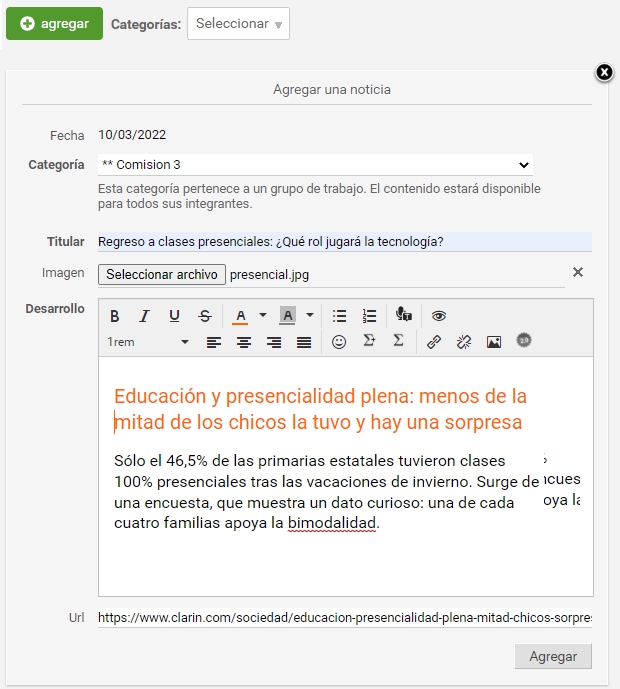Center-align the text
The image size is (620, 689).
tap(244, 342)
